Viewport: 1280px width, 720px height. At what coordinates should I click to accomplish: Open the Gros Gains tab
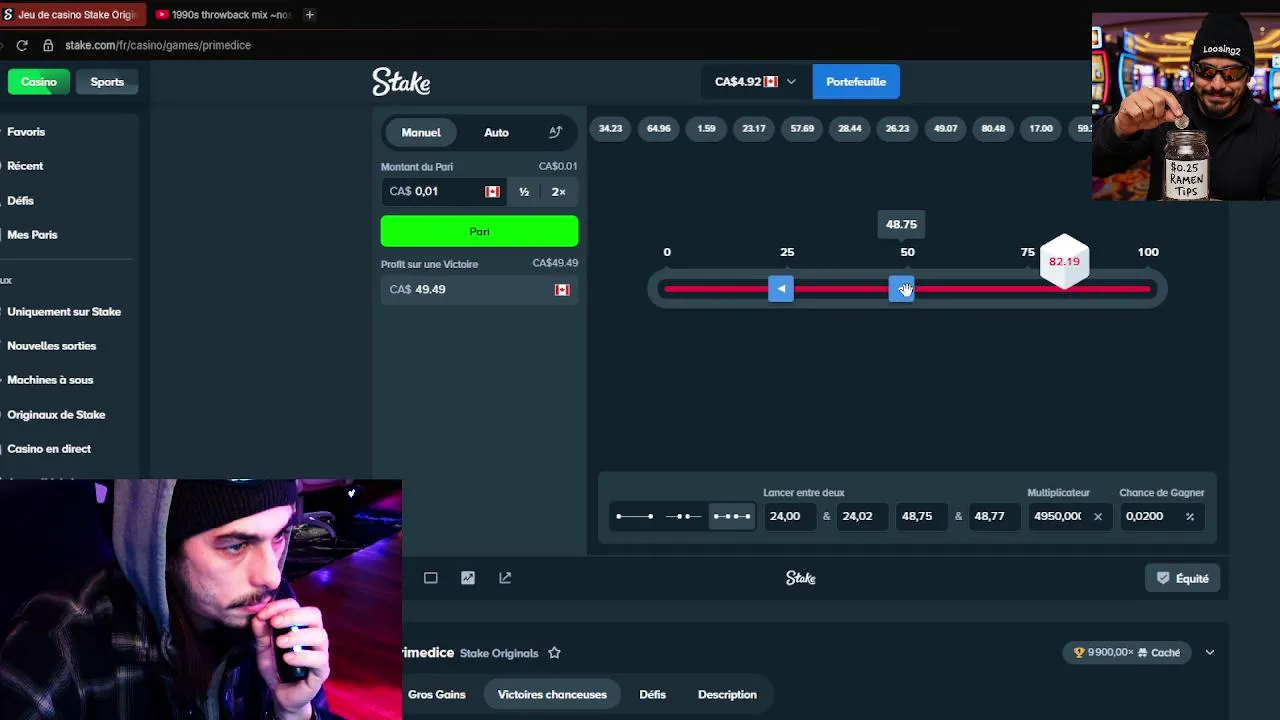click(x=437, y=694)
